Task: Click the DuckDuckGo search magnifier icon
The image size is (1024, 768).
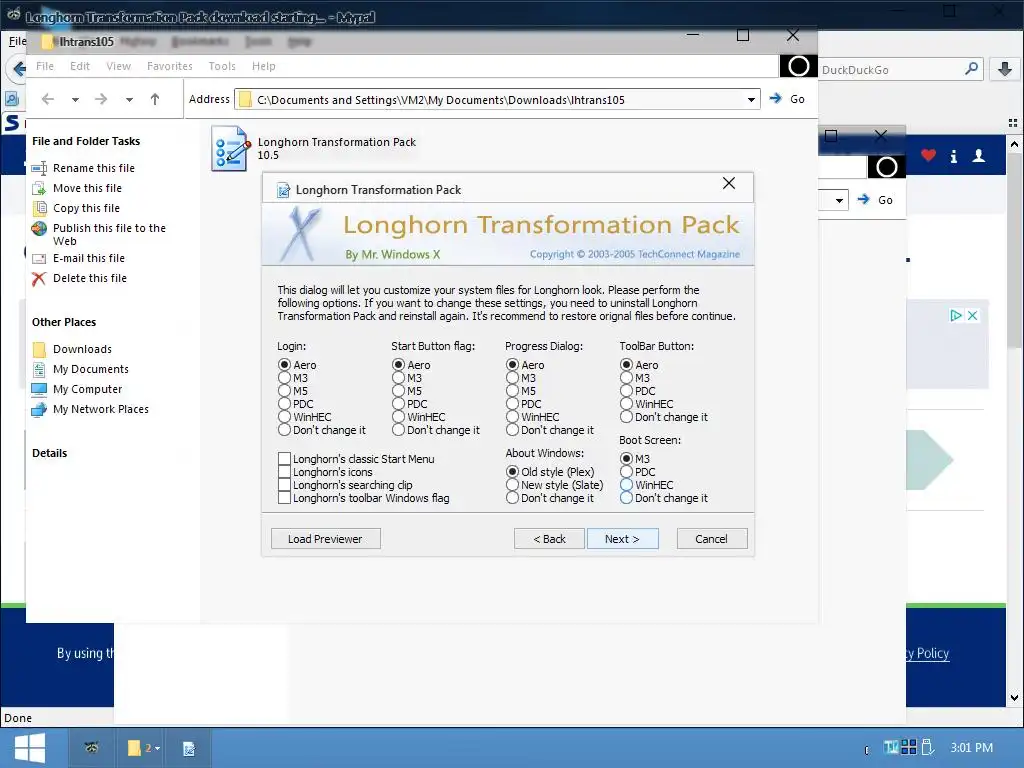Action: coord(972,68)
